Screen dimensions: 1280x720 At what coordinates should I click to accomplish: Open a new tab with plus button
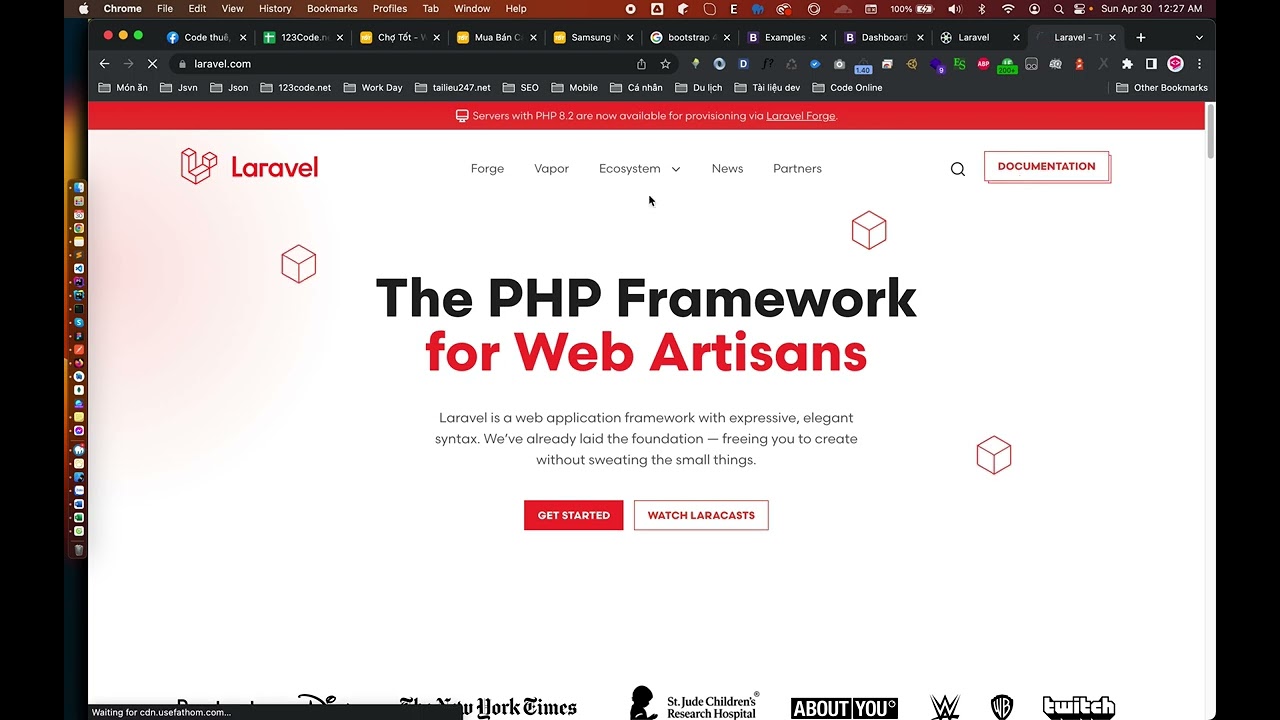1141,38
